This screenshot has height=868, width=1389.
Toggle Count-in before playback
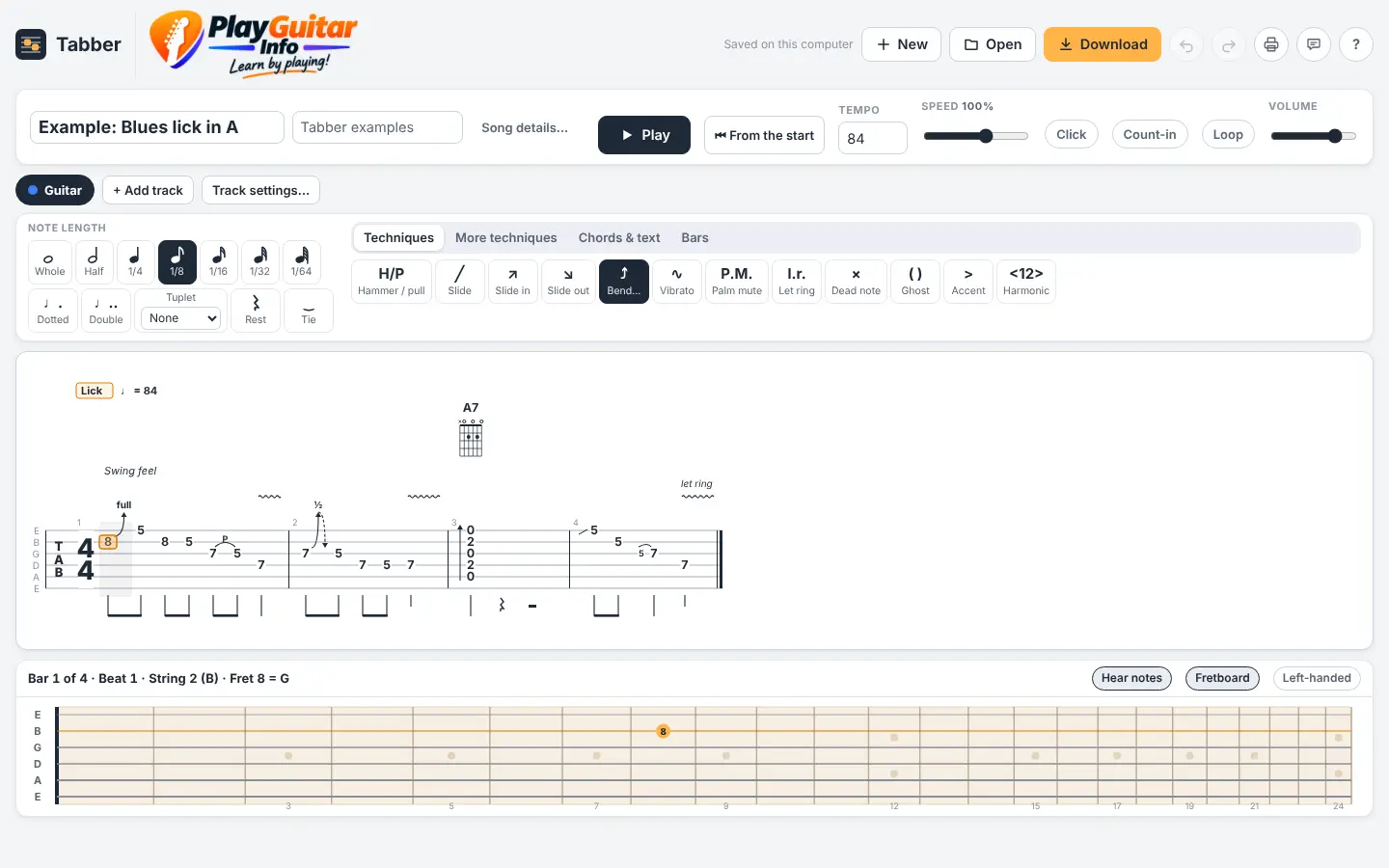(x=1150, y=134)
